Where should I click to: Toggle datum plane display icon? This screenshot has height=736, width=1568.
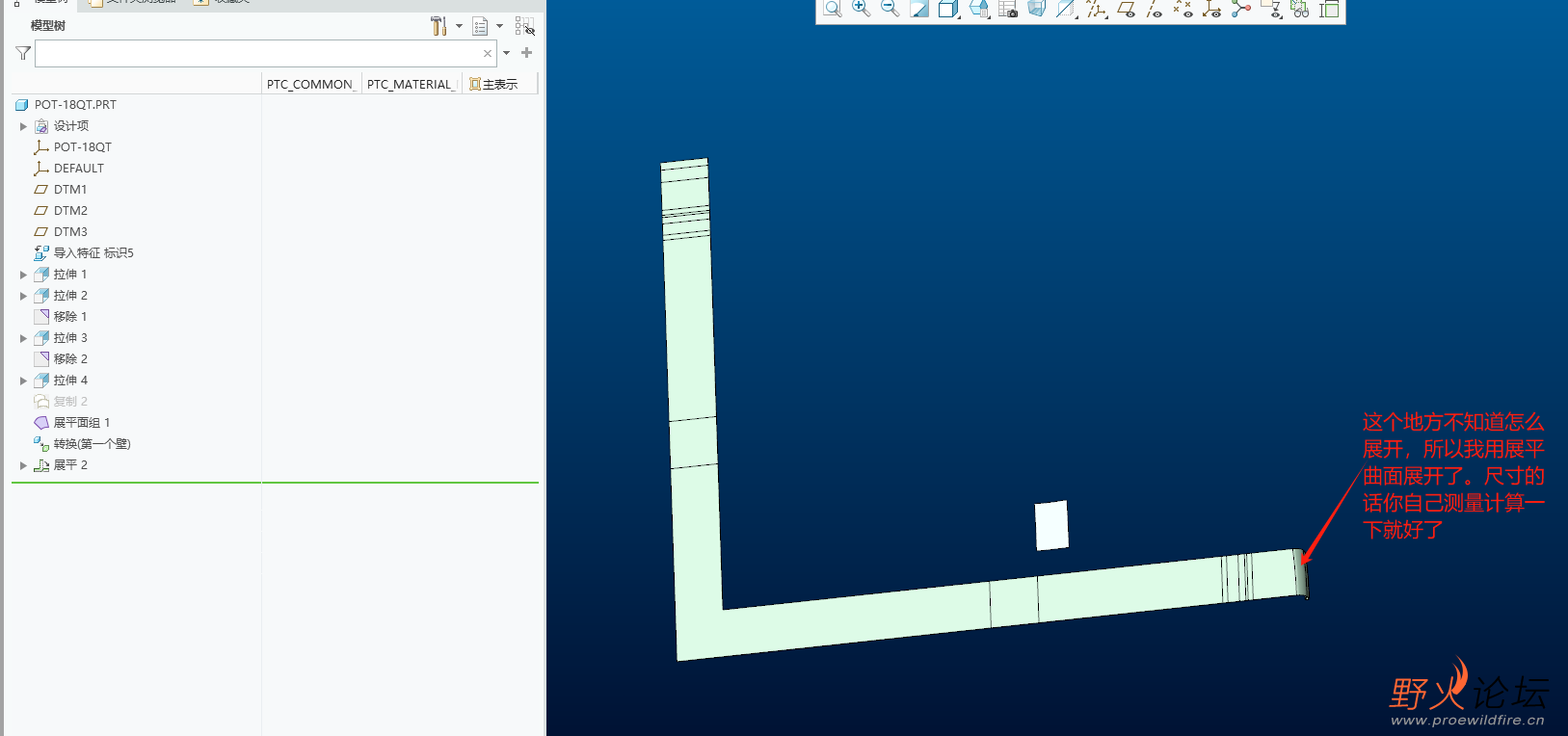(x=1126, y=9)
